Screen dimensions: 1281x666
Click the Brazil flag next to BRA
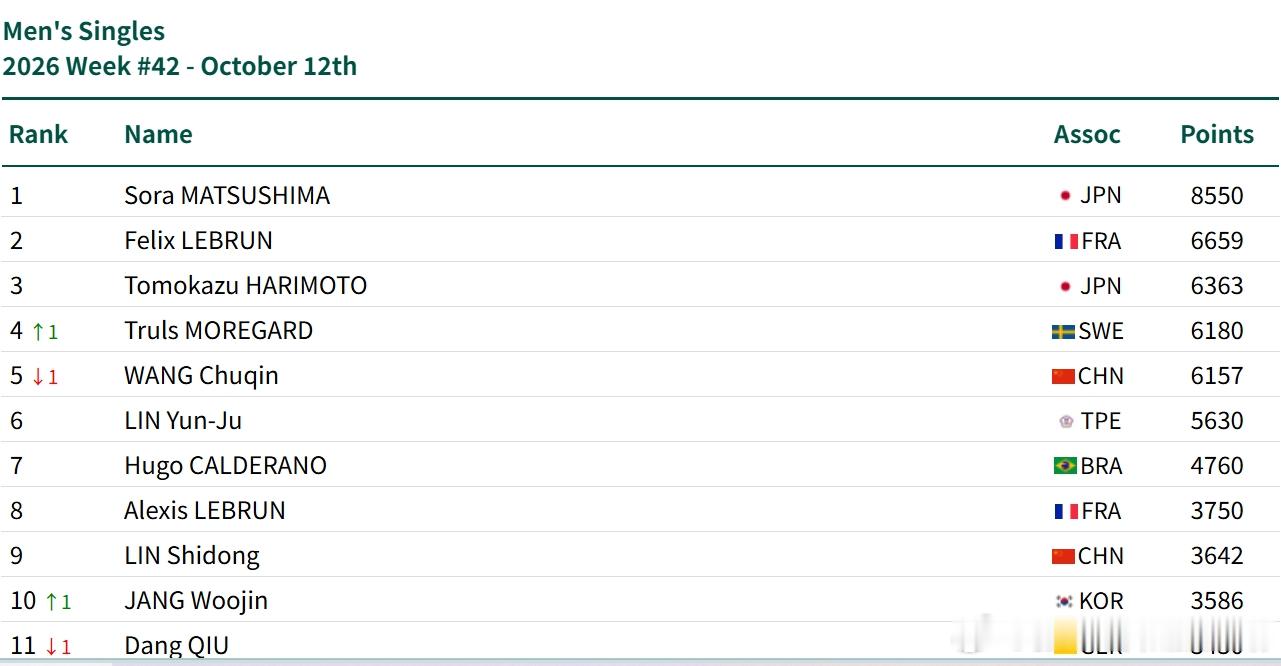point(1066,466)
